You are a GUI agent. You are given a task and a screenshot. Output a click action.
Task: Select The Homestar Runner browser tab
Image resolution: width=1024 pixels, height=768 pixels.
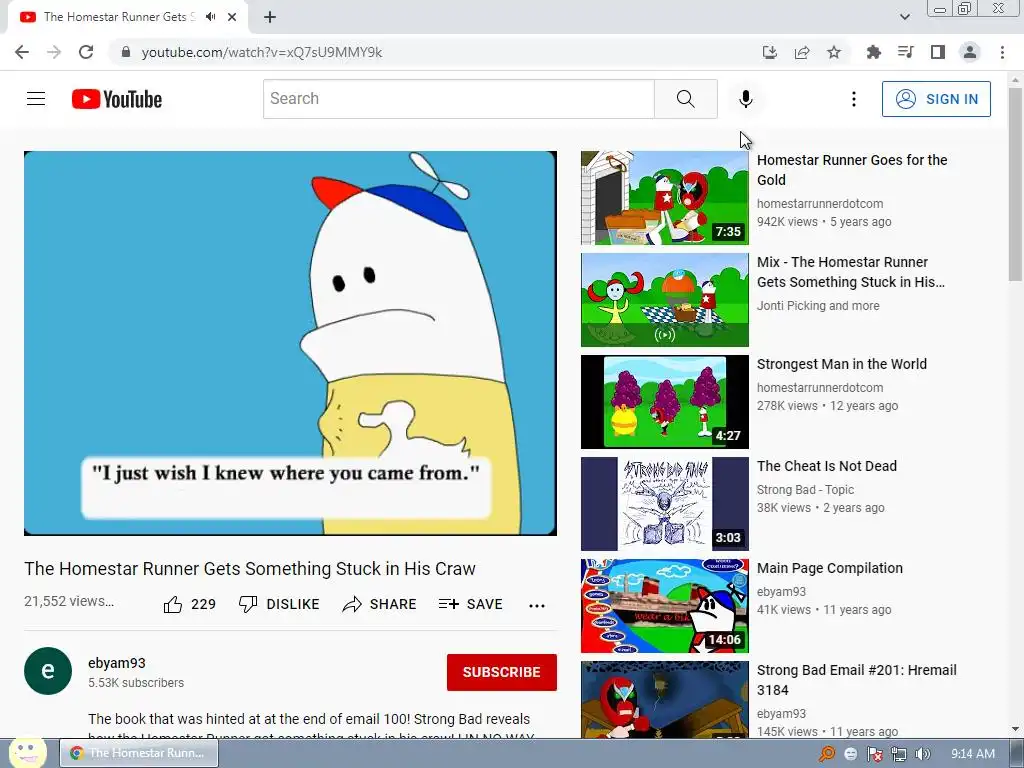[x=128, y=17]
